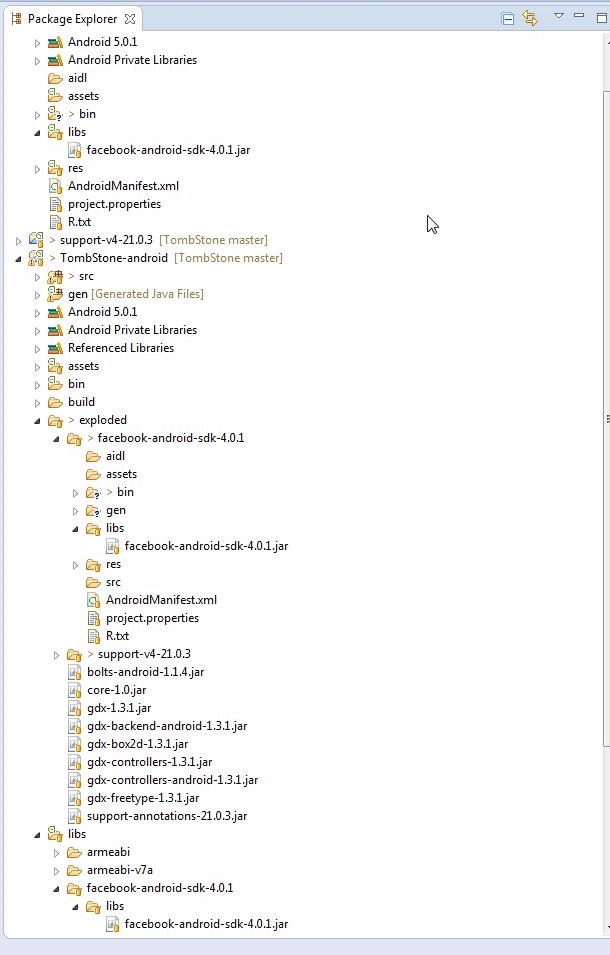Select facebook-android-sdk-4.0.1 folder under bottom libs
Image resolution: width=610 pixels, height=955 pixels.
pos(160,888)
